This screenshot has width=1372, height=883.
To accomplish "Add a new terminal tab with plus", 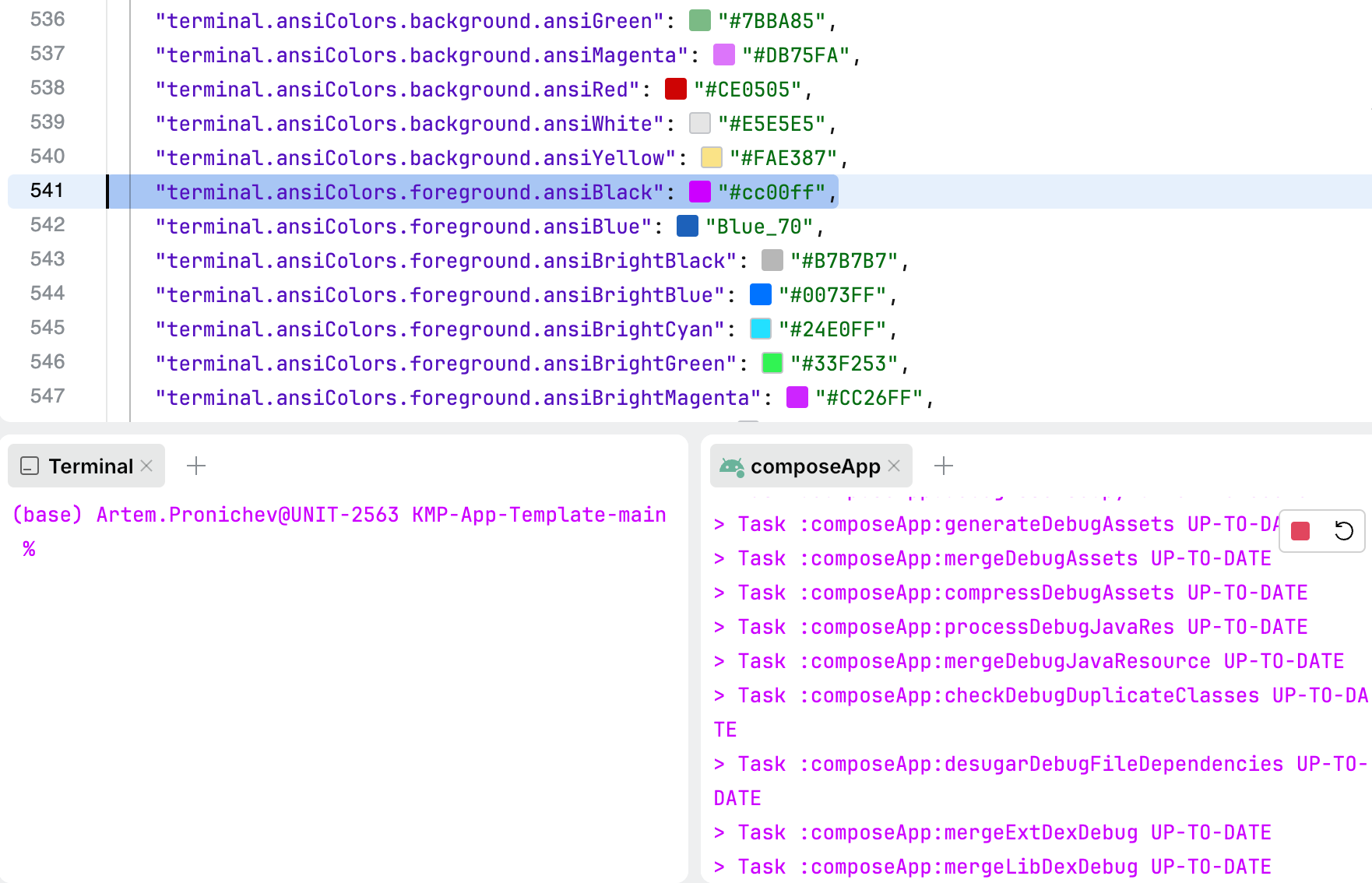I will coord(196,466).
